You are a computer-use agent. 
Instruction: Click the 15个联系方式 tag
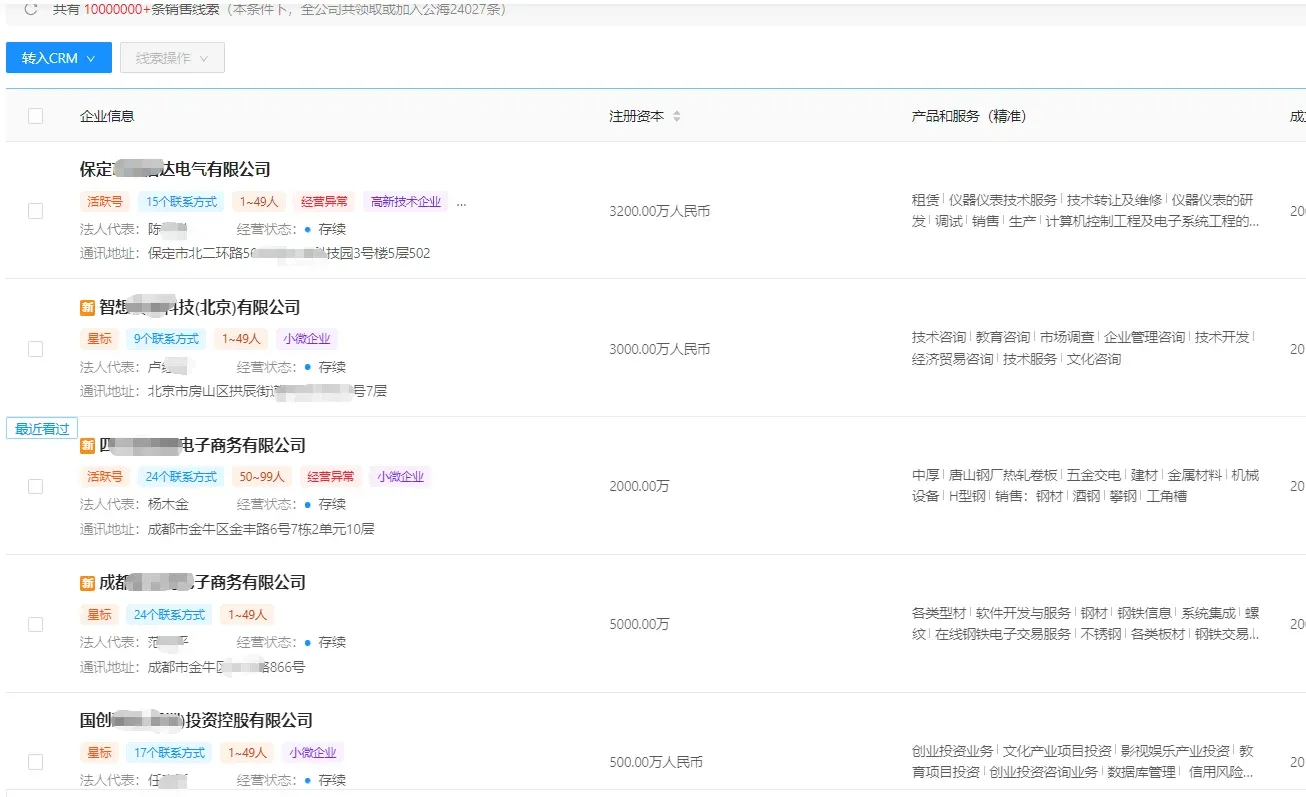181,202
